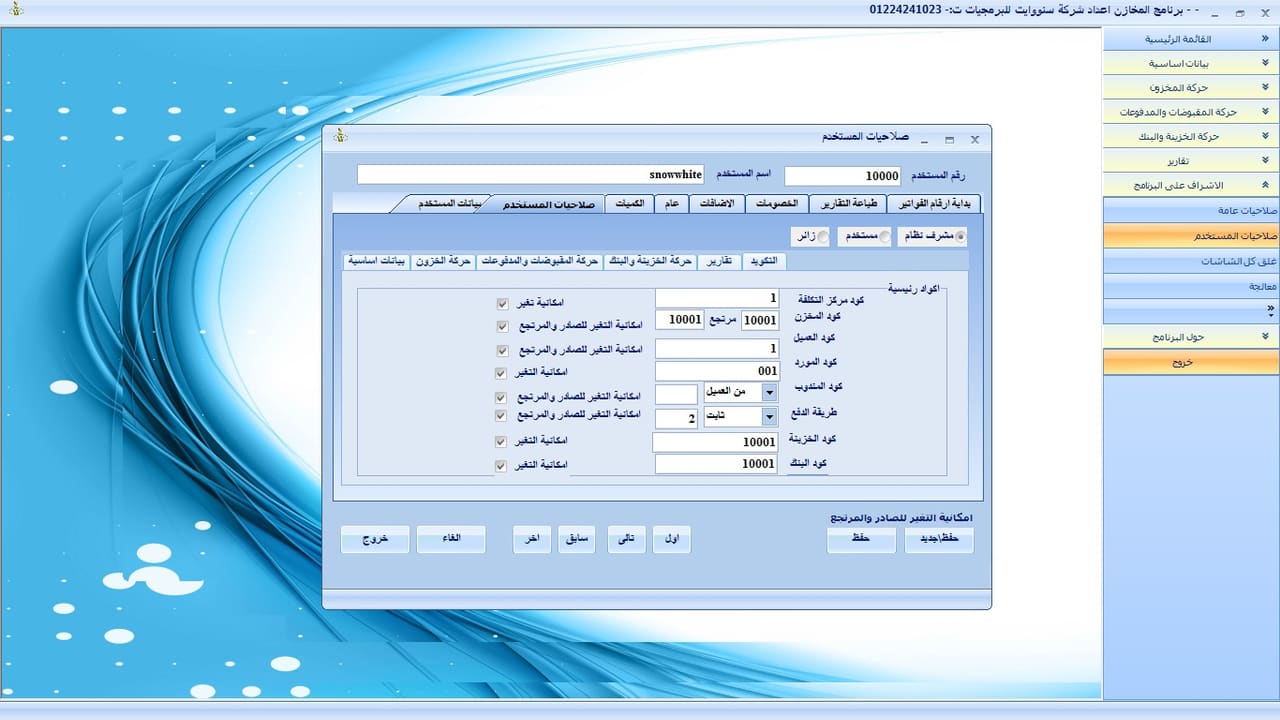Open inner حركة الخزينة والبنك permissions tab
The height and width of the screenshot is (720, 1280).
pos(649,261)
